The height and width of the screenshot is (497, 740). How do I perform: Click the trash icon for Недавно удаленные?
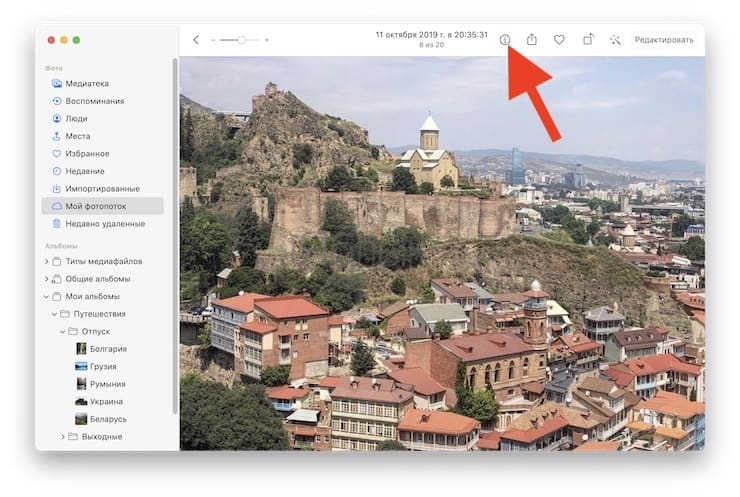pyautogui.click(x=57, y=224)
